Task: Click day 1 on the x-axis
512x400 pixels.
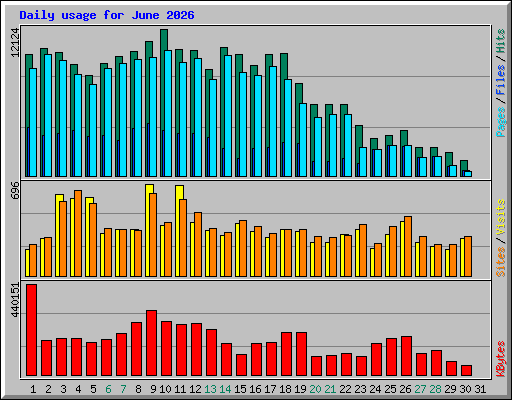Action: click(x=33, y=389)
